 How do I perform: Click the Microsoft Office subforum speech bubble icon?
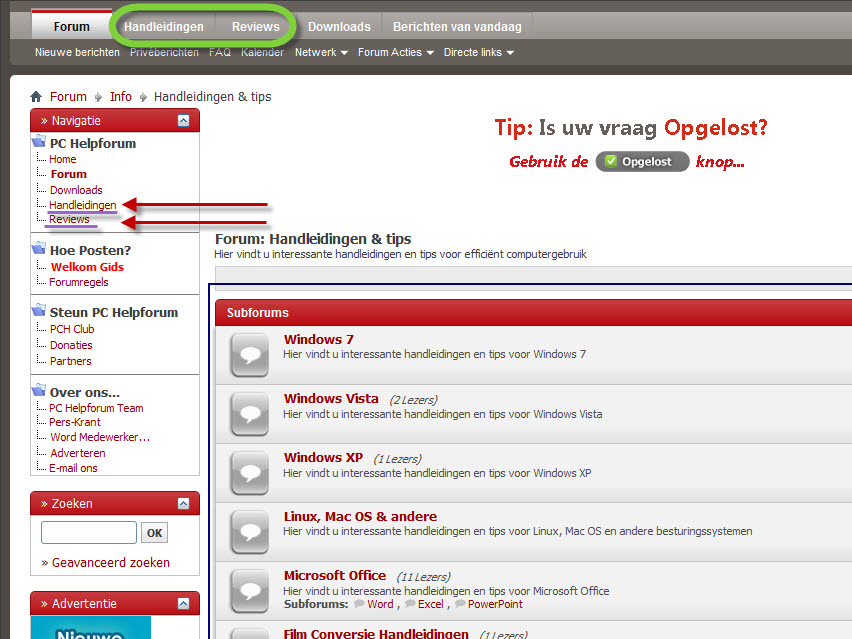[x=250, y=591]
